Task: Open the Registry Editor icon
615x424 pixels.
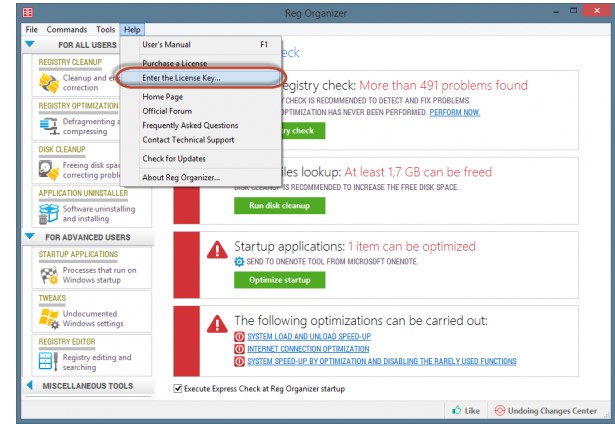Action: (49, 362)
